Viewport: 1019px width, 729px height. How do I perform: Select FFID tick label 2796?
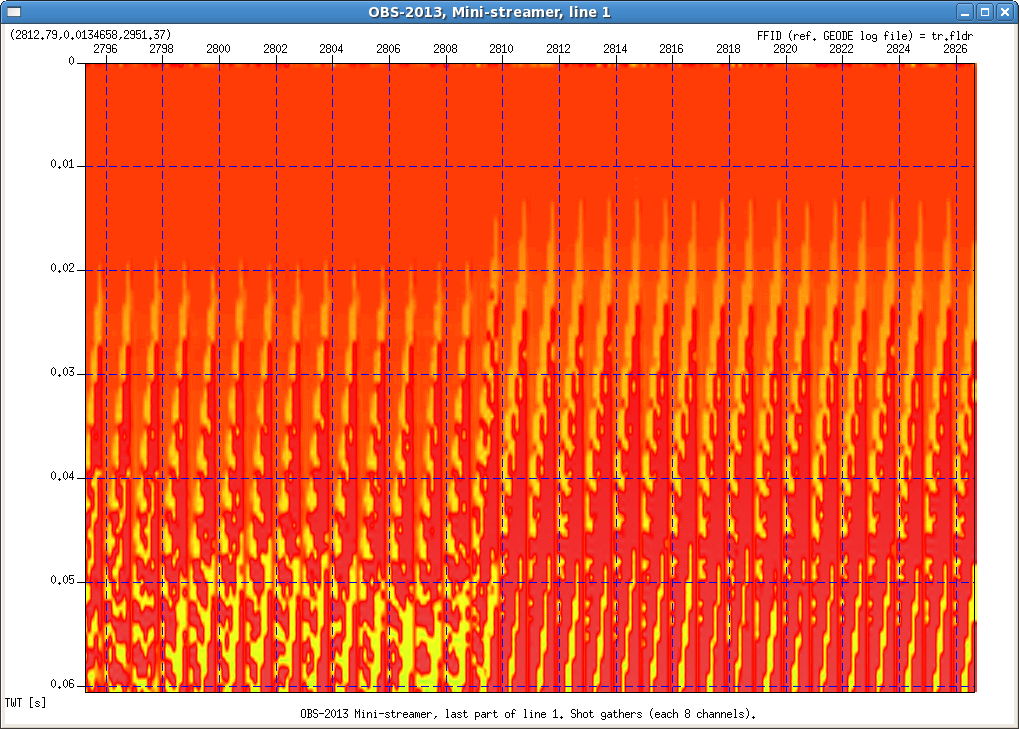[105, 48]
